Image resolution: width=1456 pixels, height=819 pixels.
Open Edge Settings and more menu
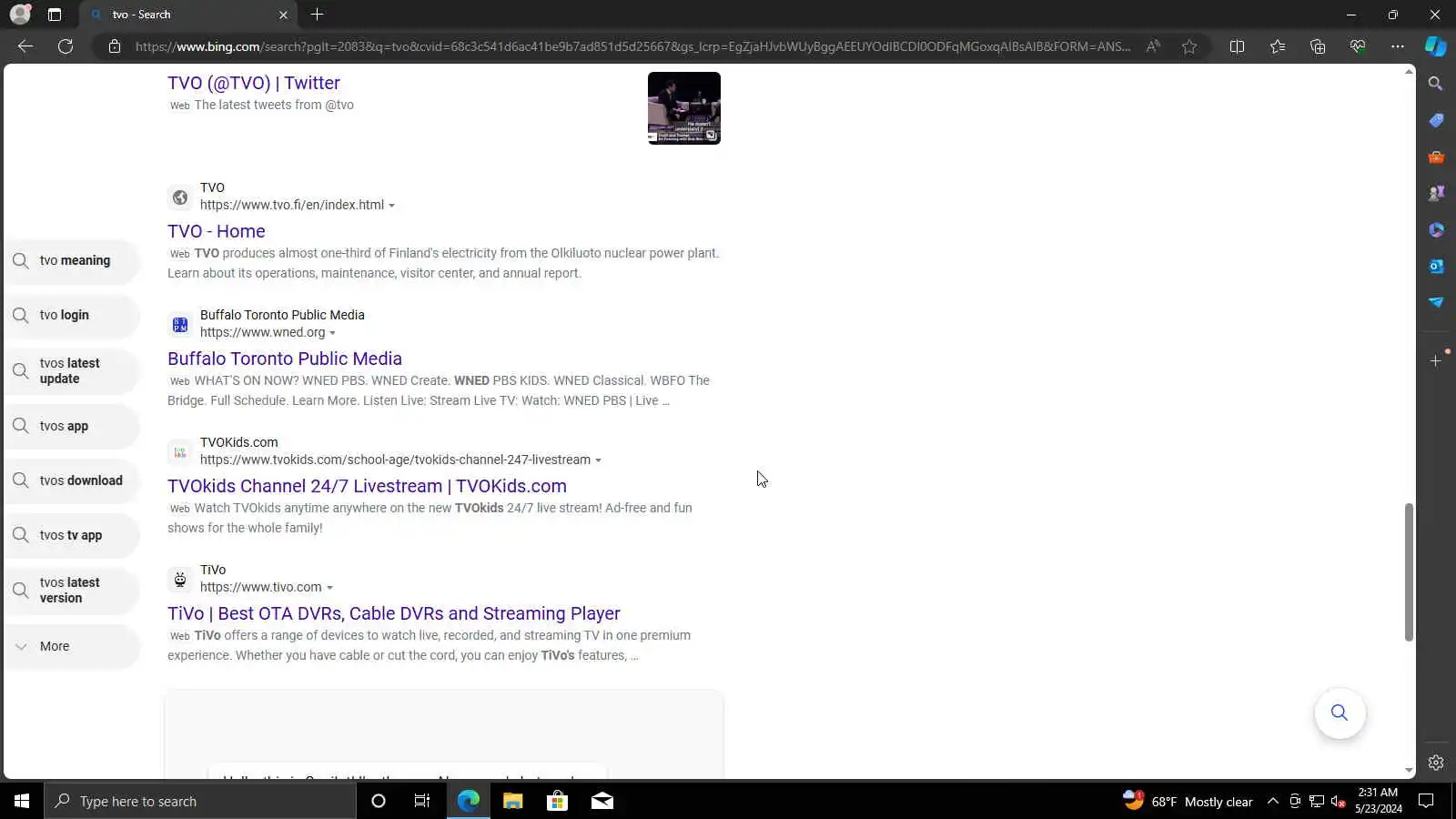pos(1398,46)
